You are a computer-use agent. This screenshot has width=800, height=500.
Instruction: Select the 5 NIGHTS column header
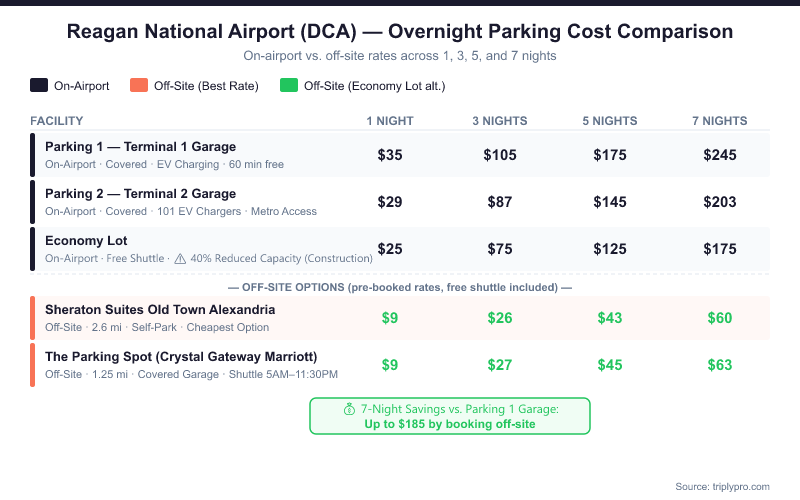click(609, 121)
